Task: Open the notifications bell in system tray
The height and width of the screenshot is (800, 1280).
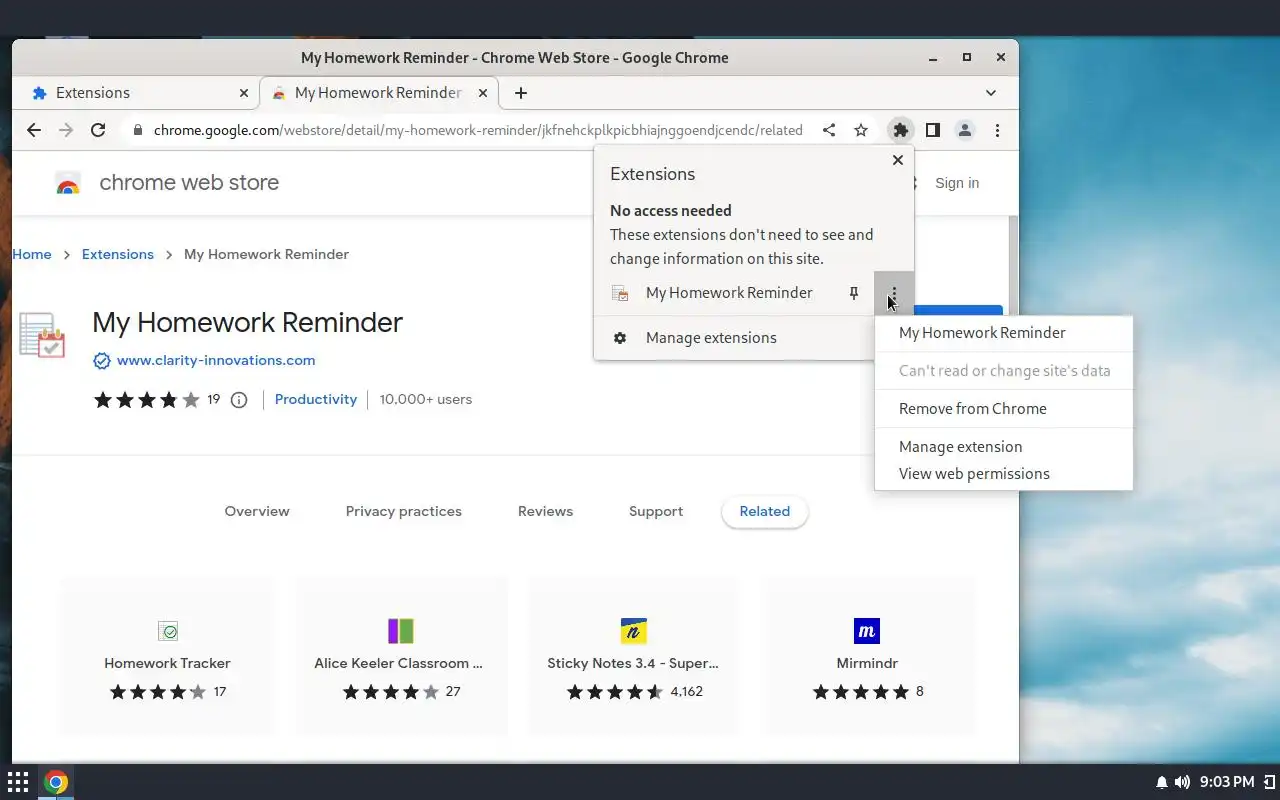Action: (x=1162, y=782)
